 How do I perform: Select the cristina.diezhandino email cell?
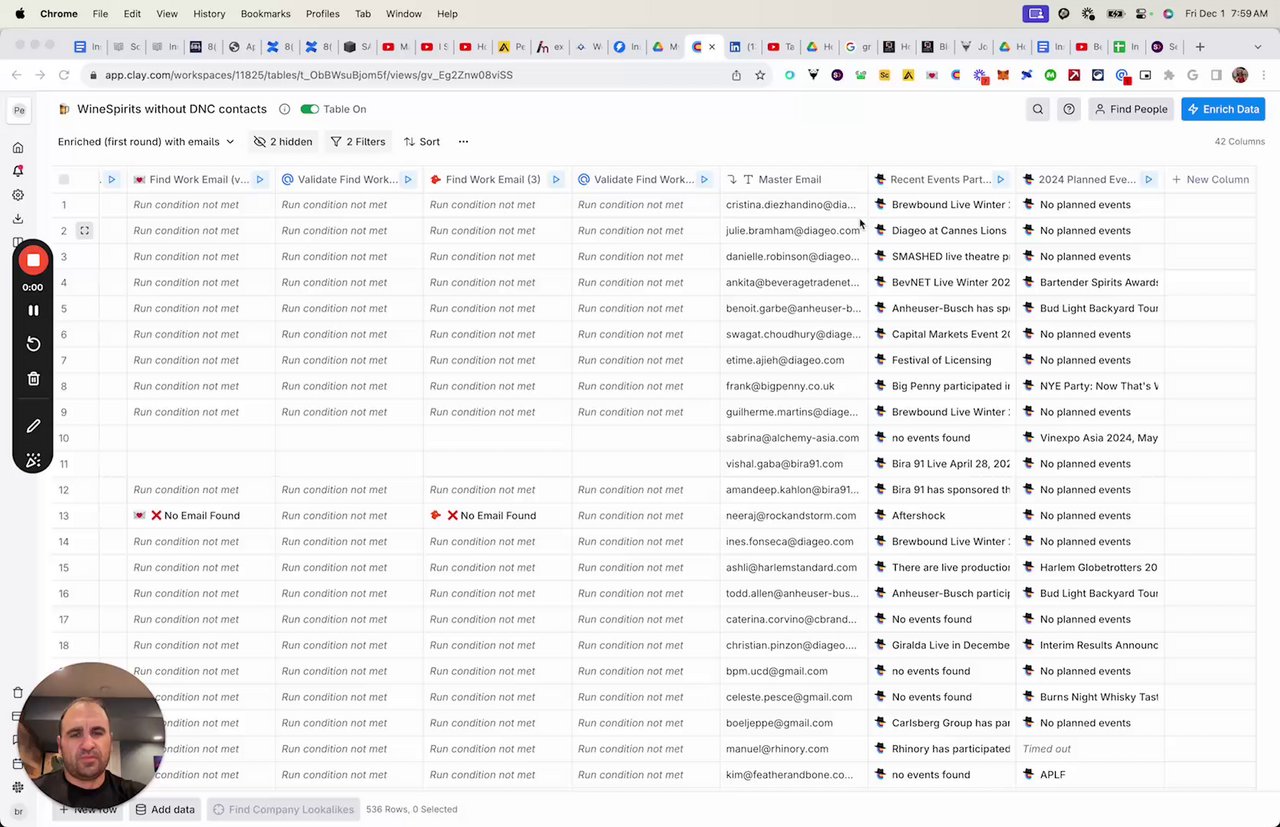tap(794, 205)
